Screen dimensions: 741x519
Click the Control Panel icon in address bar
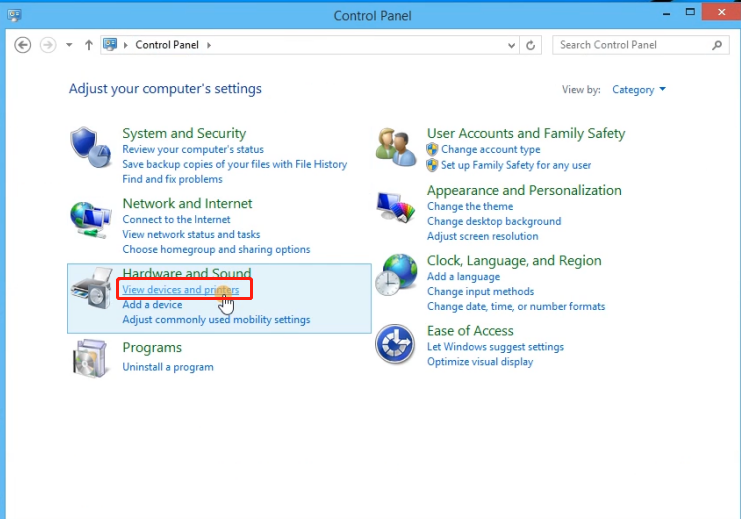click(x=110, y=44)
